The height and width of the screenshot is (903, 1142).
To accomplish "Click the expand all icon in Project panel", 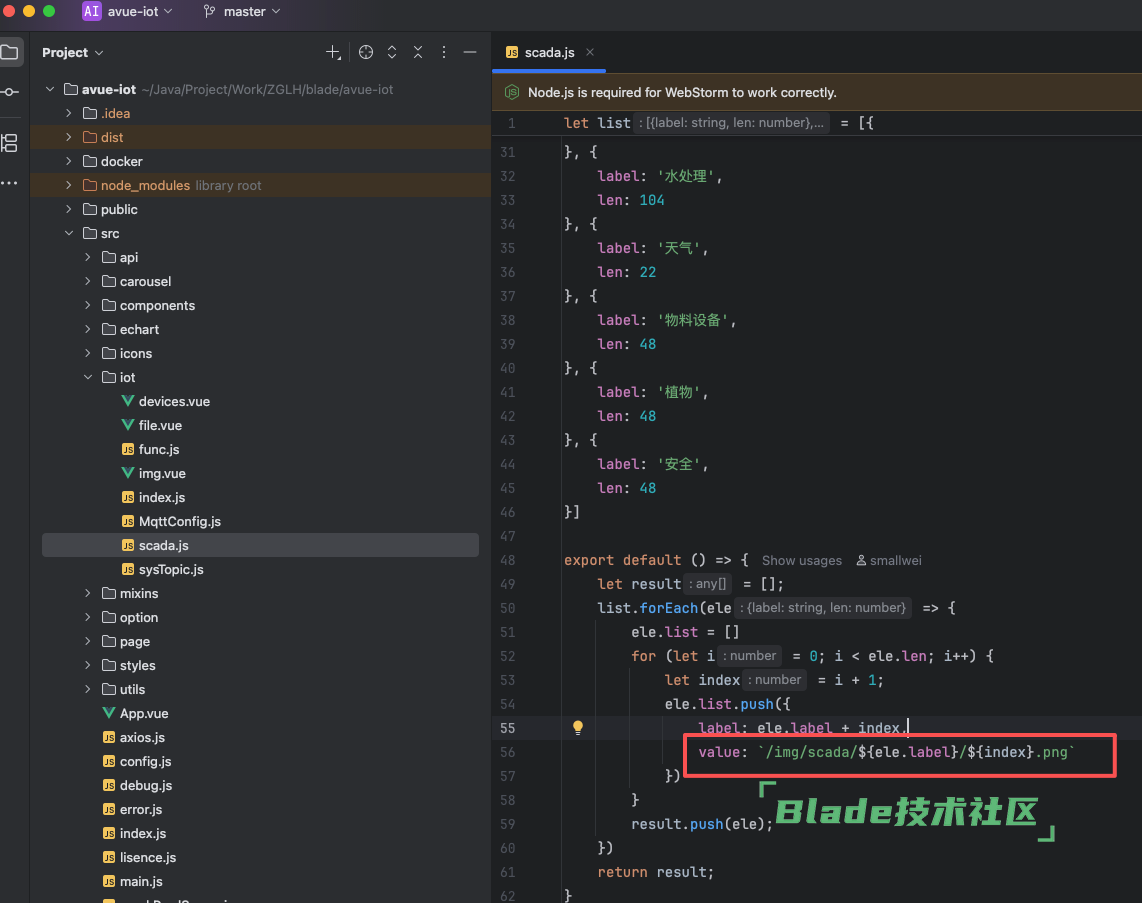I will [392, 52].
